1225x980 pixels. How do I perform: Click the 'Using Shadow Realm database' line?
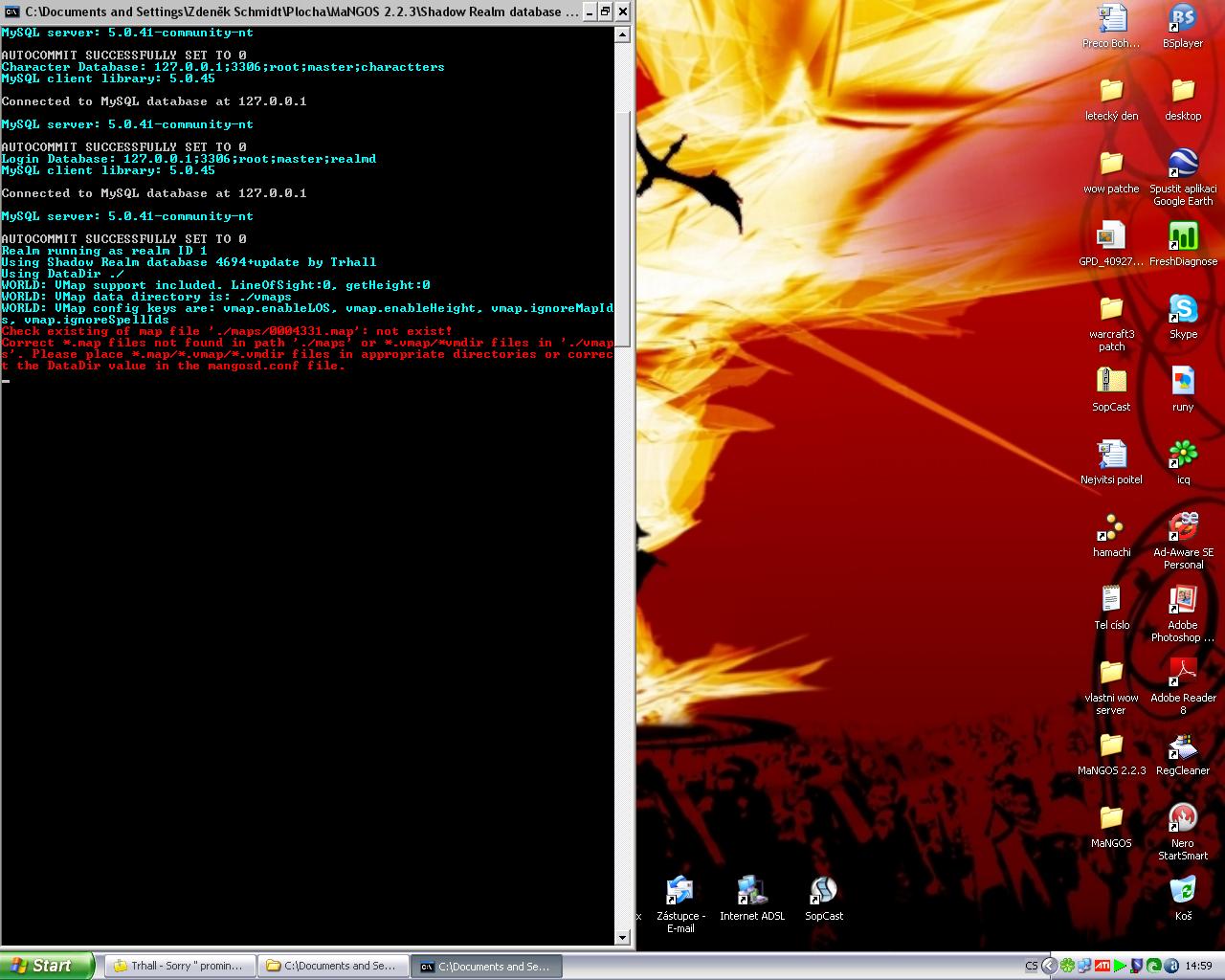pos(189,262)
